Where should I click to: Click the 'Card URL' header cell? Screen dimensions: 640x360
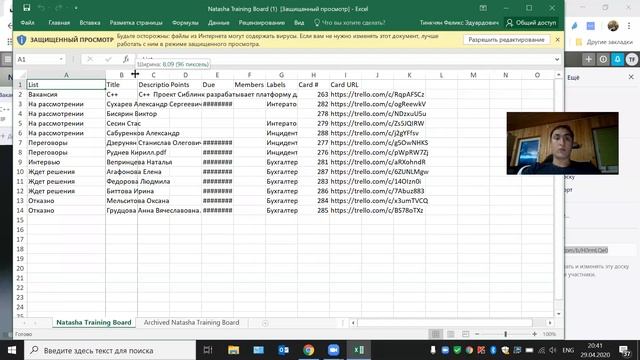click(x=345, y=84)
